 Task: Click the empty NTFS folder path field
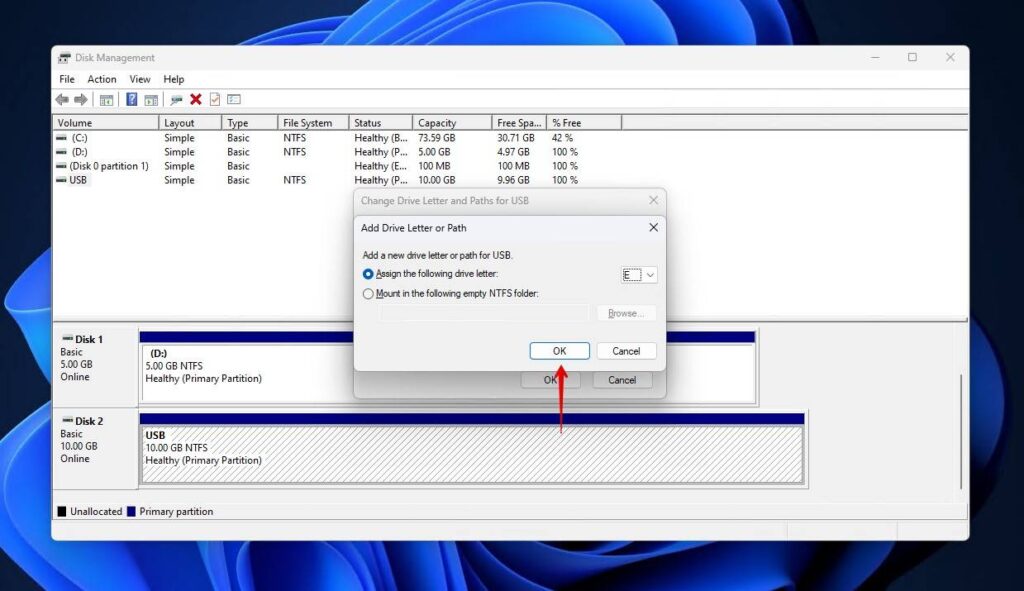tap(484, 312)
